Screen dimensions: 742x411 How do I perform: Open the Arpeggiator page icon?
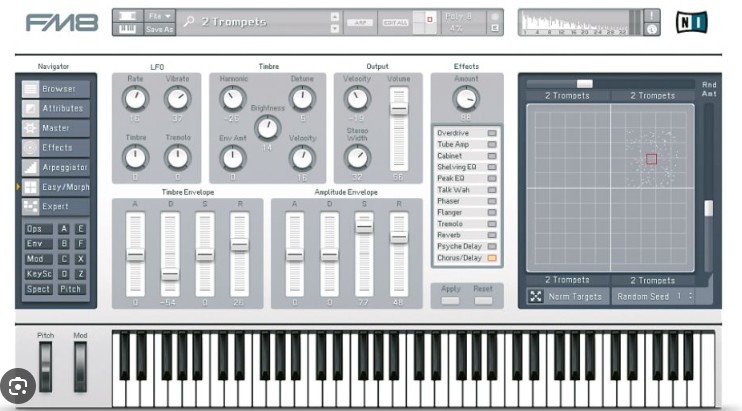(30, 167)
